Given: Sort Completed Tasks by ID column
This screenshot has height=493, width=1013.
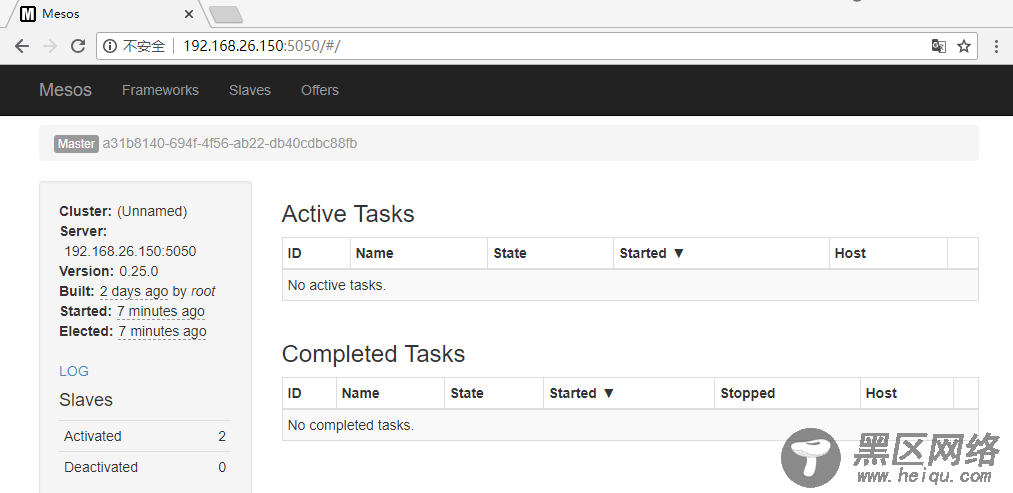Looking at the screenshot, I should tap(295, 393).
